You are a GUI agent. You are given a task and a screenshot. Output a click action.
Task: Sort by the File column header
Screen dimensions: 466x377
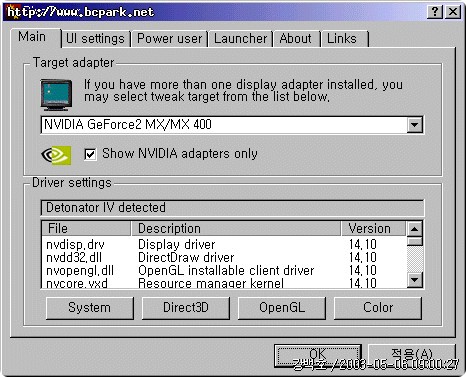point(86,229)
